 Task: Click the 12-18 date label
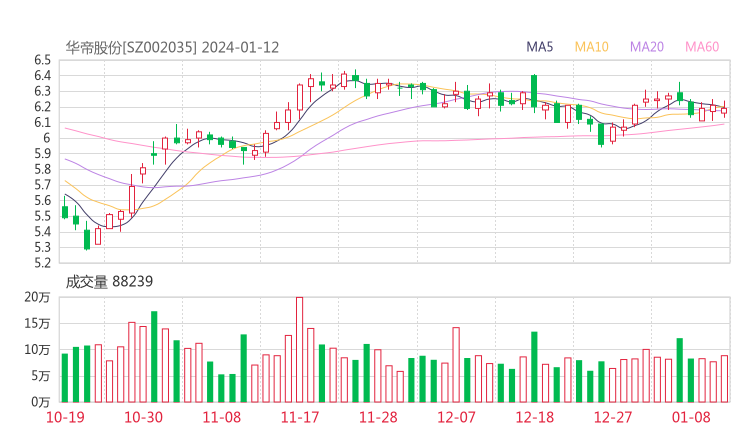(534, 417)
